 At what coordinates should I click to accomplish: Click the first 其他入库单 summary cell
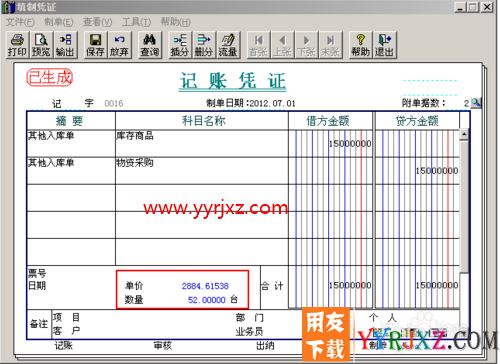click(71, 144)
